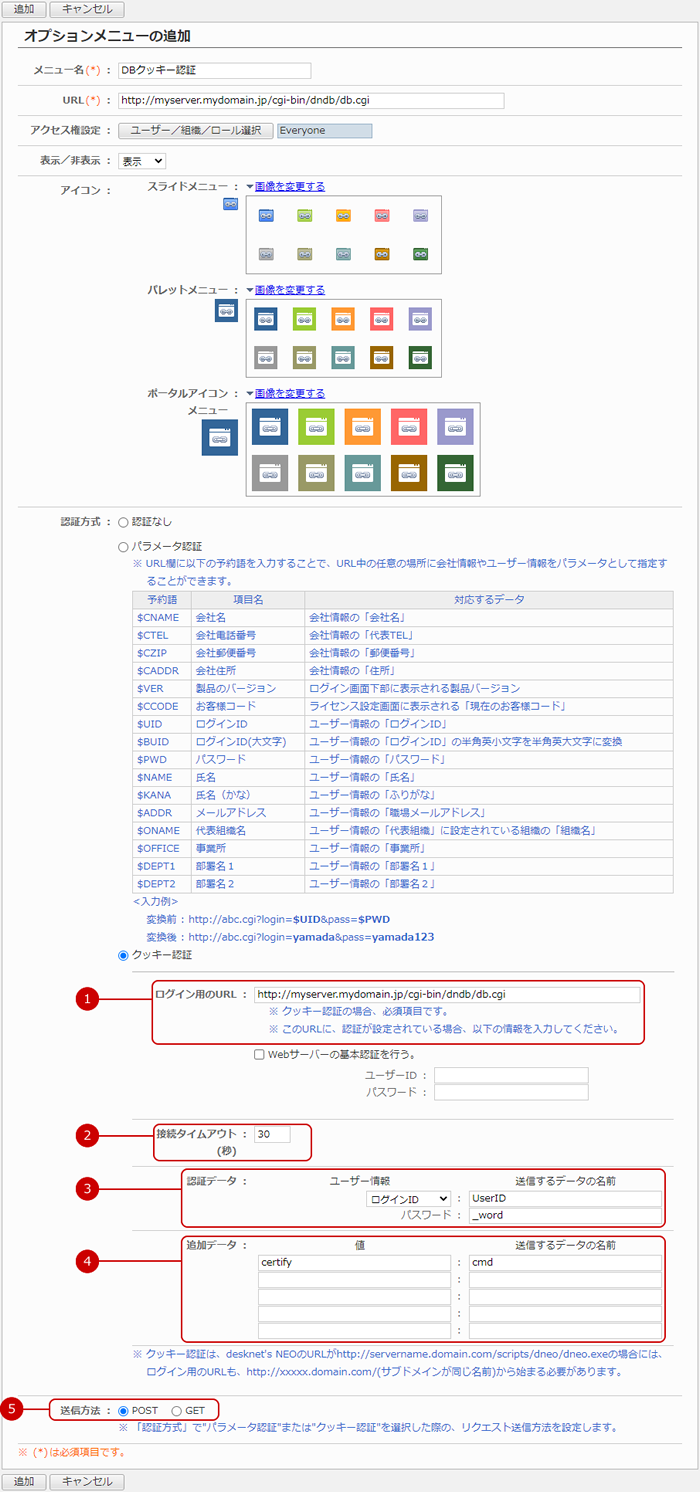700x1492 pixels.
Task: Choose the gray slide menu icon
Action: pos(266,254)
